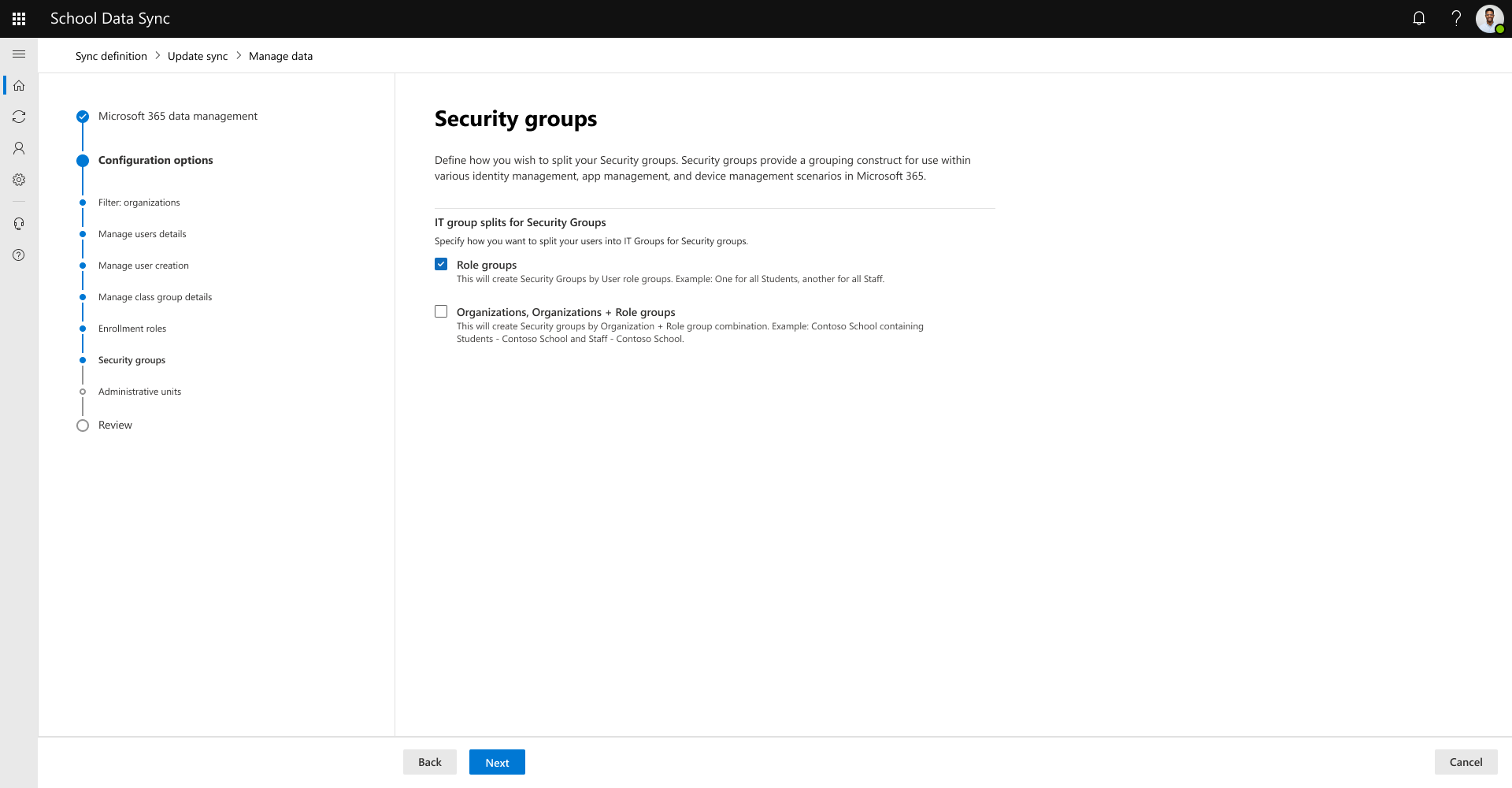Open the support headset icon in sidebar

[x=19, y=224]
